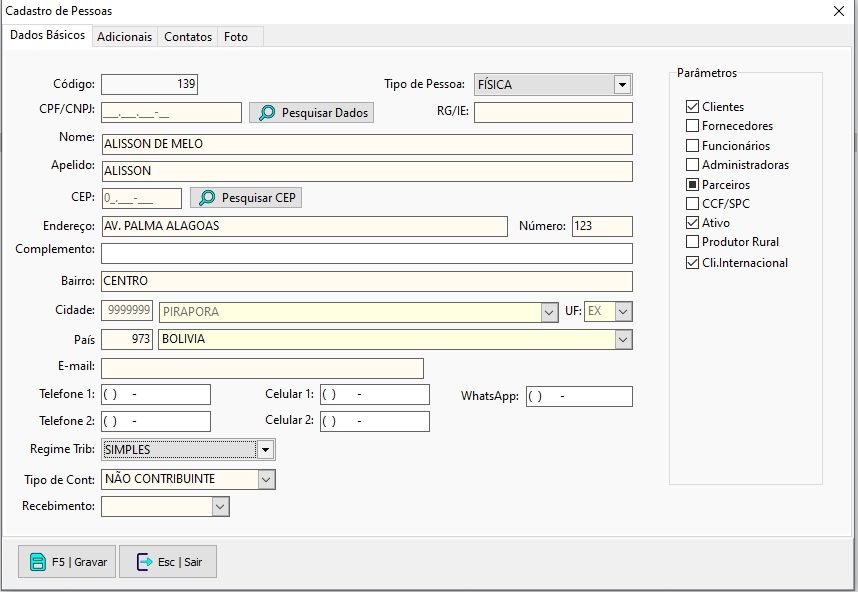
Task: Enable the Fornecedores checkbox
Action: coord(692,126)
